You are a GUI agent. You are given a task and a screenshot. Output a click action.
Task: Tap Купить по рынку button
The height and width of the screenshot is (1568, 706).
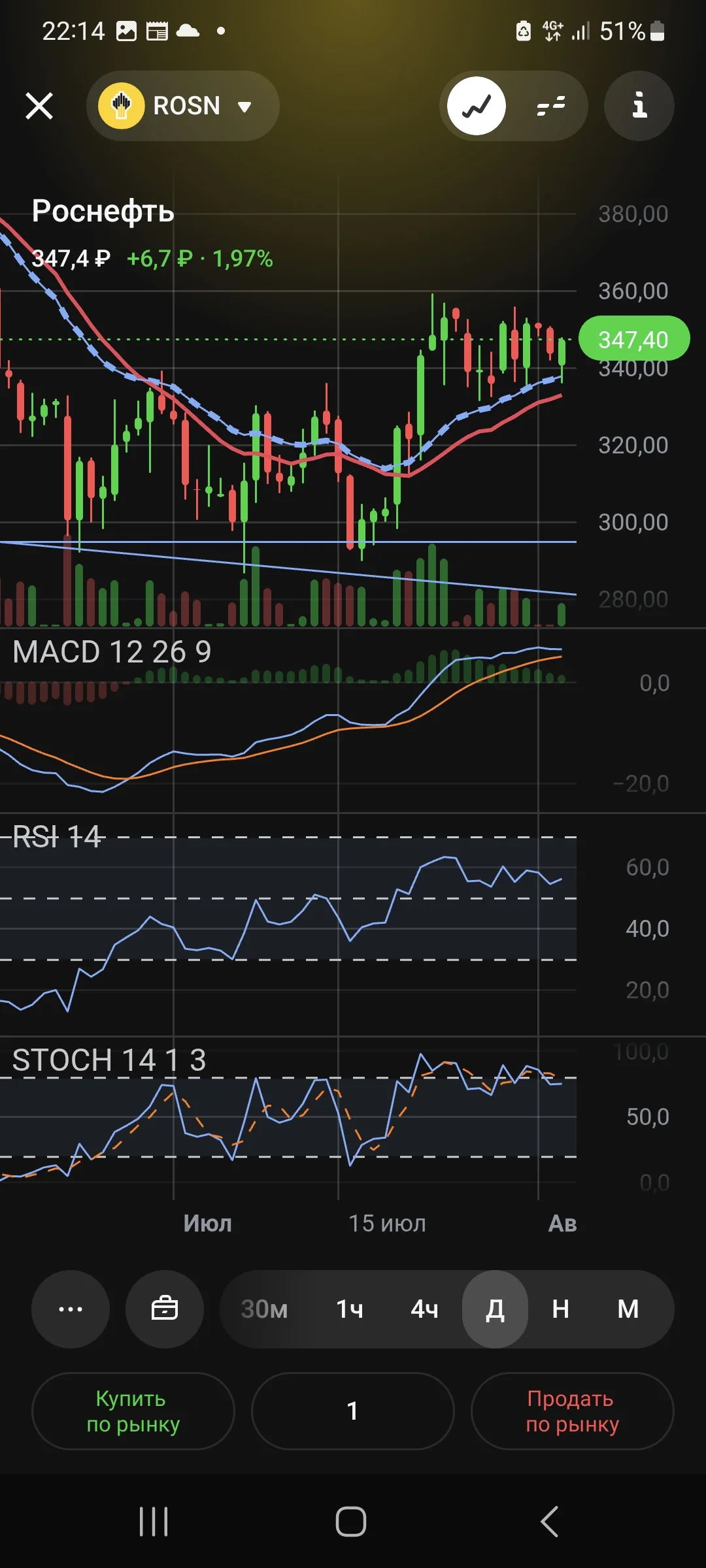133,1411
